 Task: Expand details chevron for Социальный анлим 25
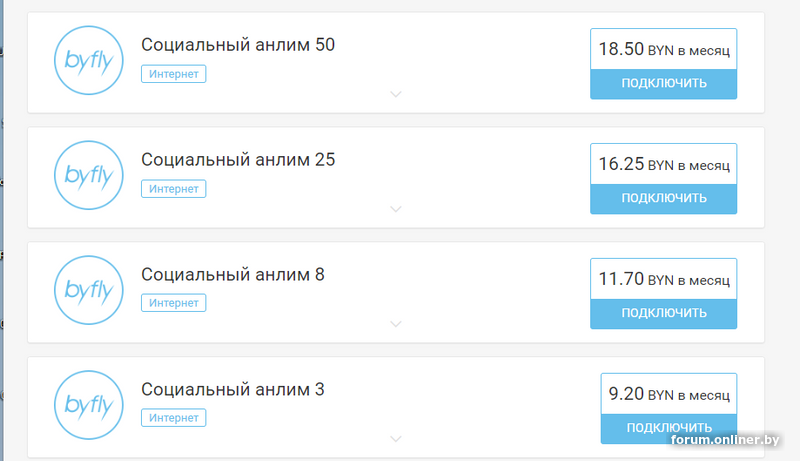(x=396, y=209)
